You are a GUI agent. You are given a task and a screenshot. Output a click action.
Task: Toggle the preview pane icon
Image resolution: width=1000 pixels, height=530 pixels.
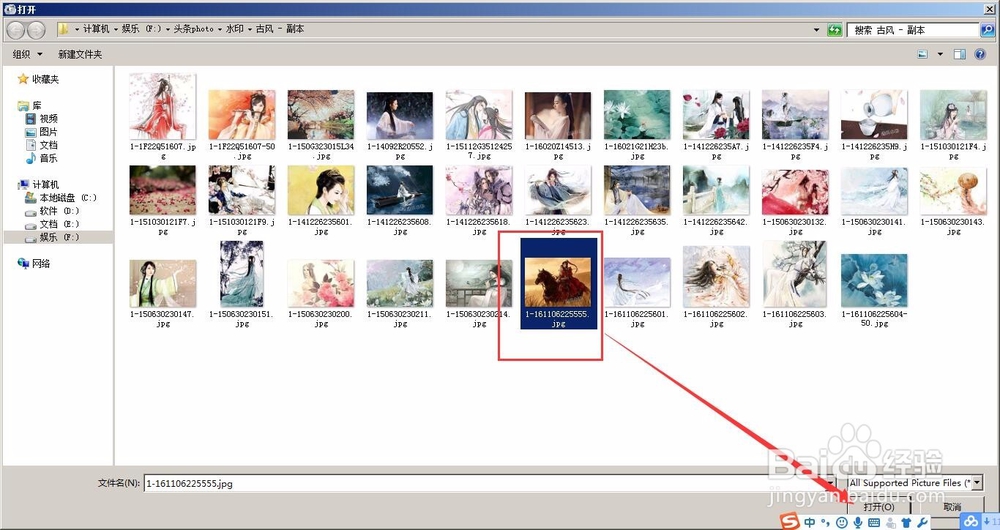(x=959, y=54)
